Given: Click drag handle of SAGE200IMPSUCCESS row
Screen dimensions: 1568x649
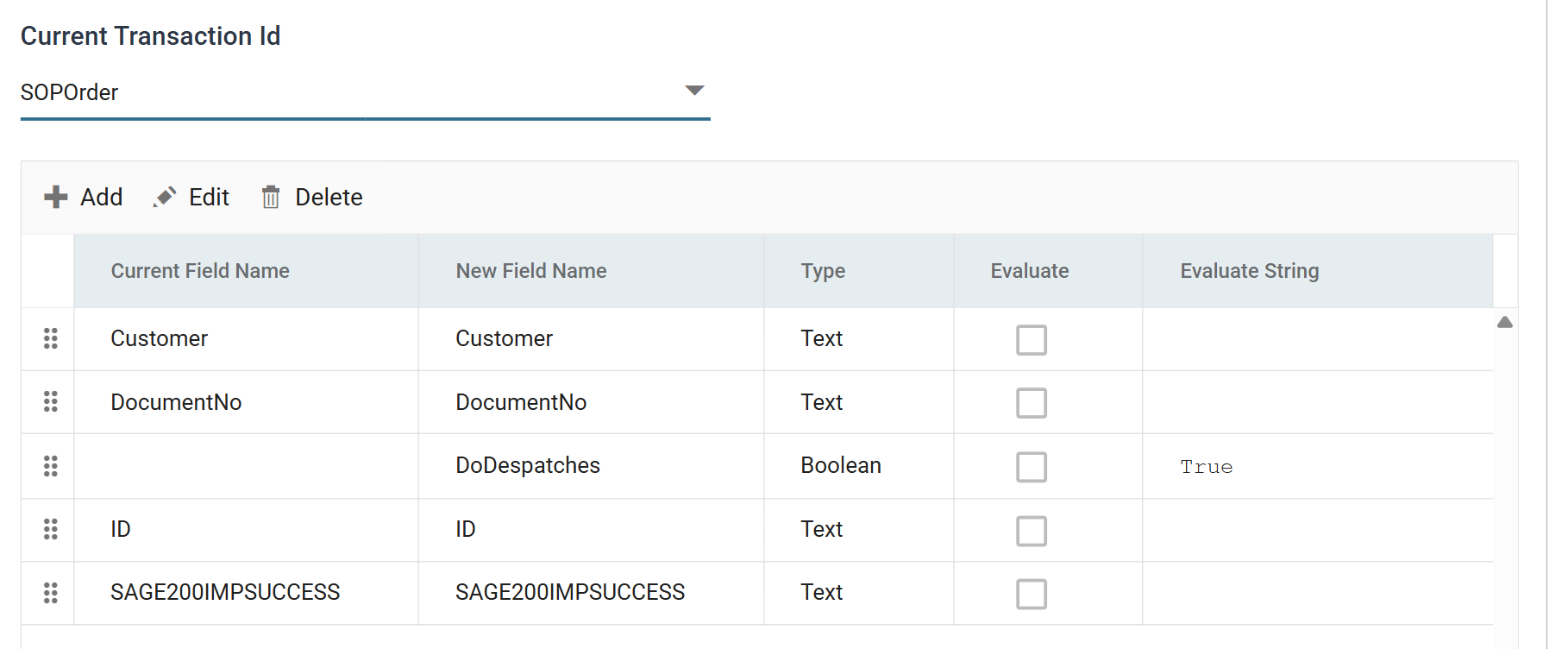Looking at the screenshot, I should pos(51,593).
